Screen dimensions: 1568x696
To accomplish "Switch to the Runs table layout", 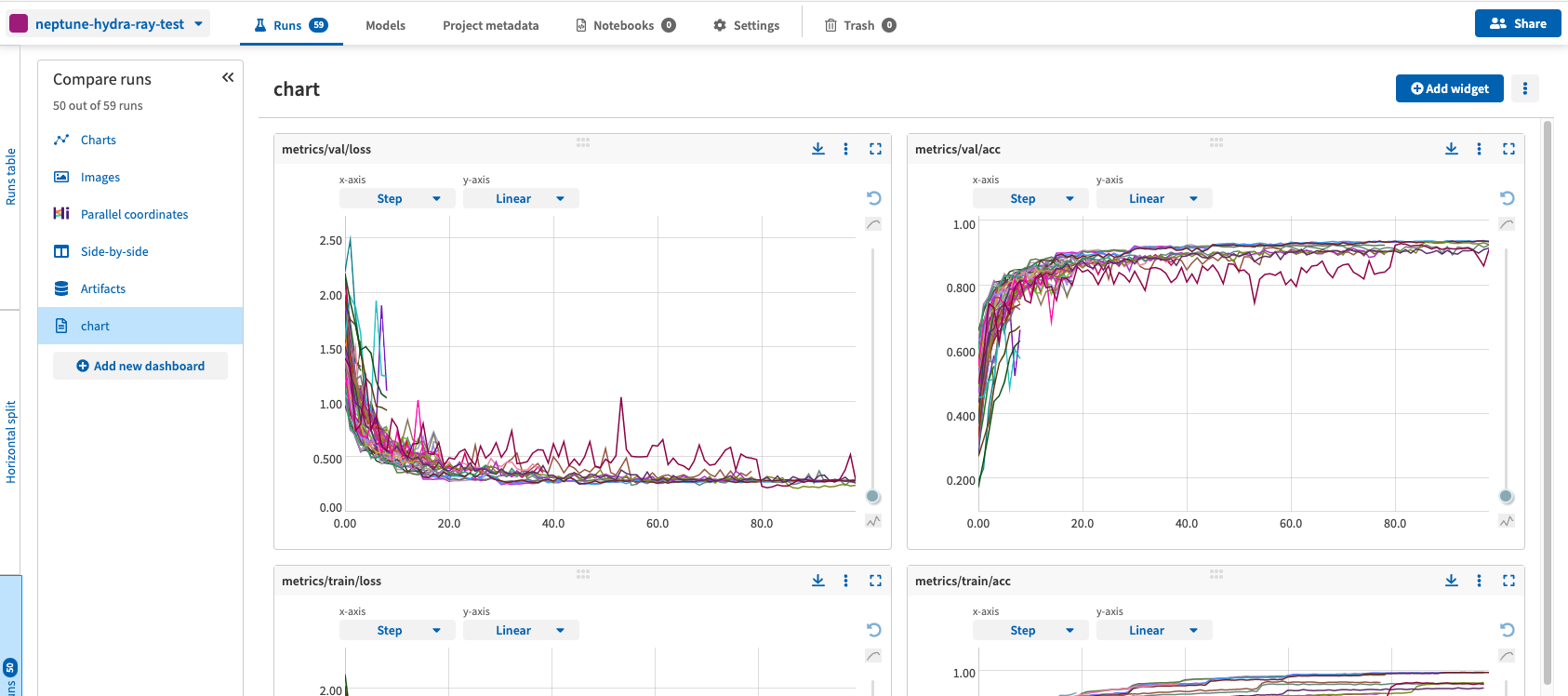I will tap(10, 177).
